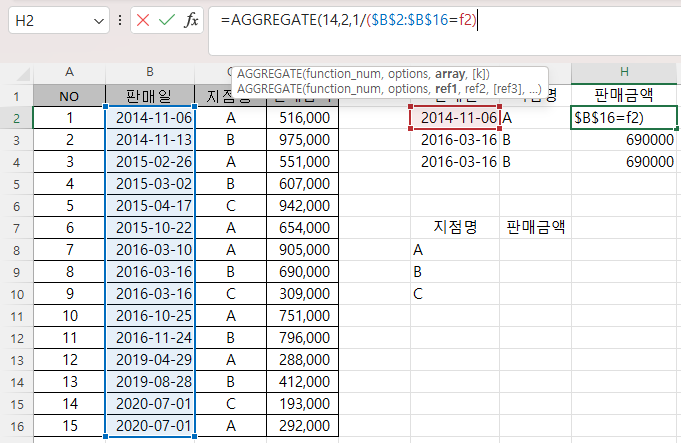The width and height of the screenshot is (681, 443).
Task: Select the cell with NO value 8
Action: click(x=69, y=272)
